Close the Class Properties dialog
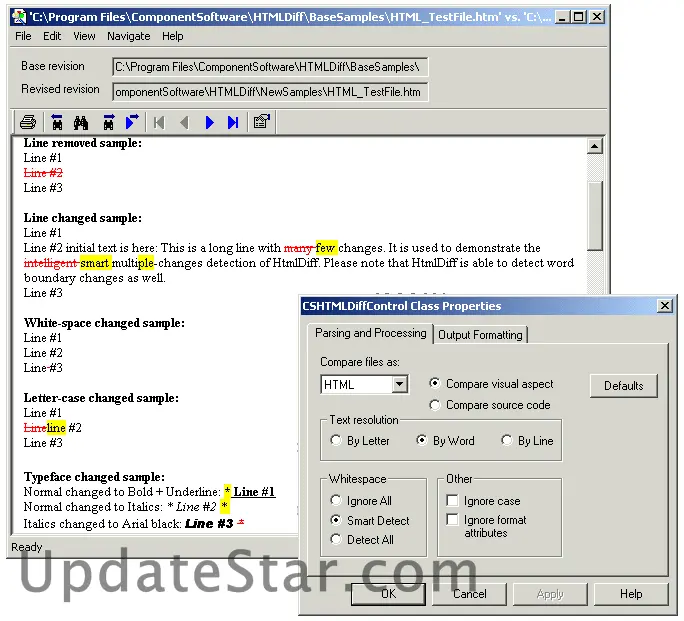The width and height of the screenshot is (684, 621). (x=664, y=306)
